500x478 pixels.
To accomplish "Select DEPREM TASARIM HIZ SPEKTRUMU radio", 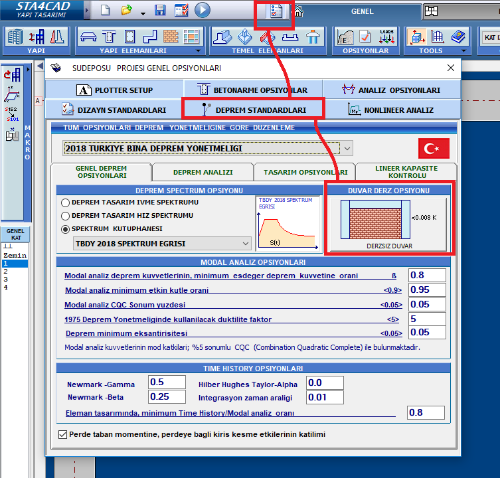I will [65, 216].
